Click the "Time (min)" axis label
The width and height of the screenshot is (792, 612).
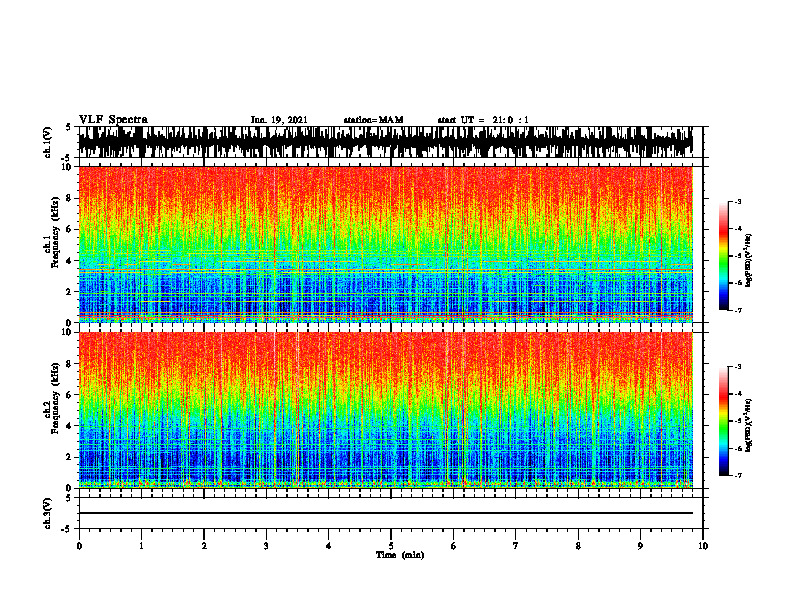tap(400, 555)
